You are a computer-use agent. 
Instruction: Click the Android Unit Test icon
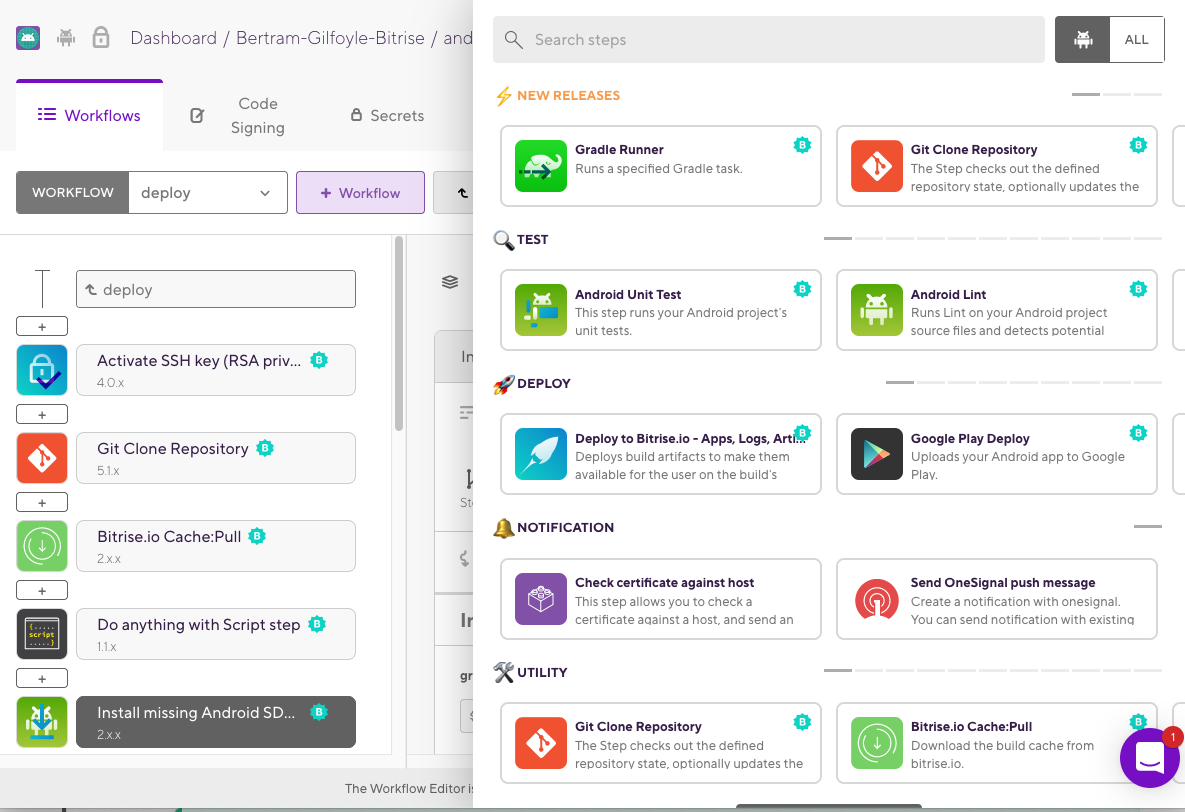(541, 310)
